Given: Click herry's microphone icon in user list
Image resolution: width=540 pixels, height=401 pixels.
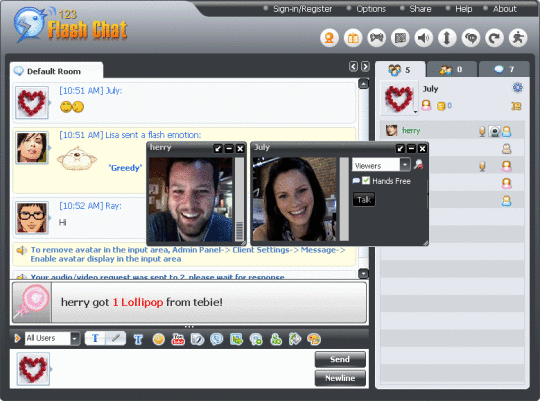Looking at the screenshot, I should [482, 131].
